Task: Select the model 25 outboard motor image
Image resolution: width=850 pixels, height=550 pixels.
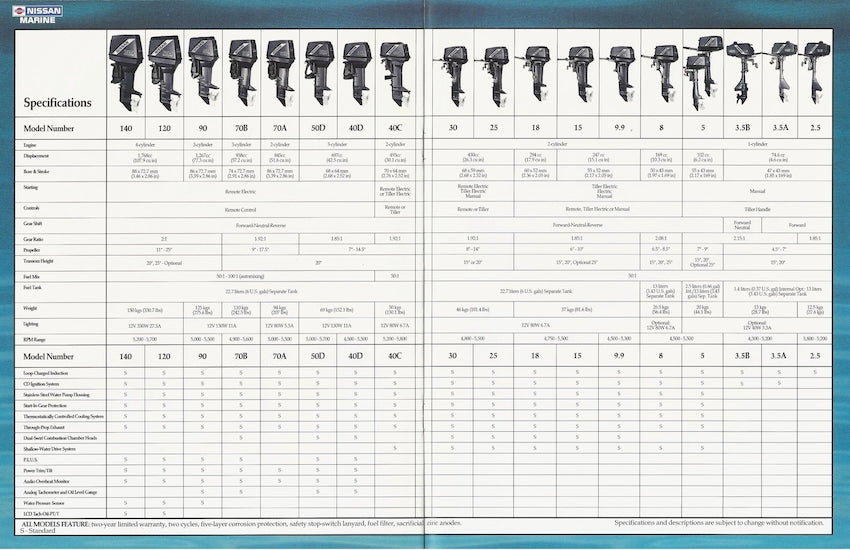Action: coord(494,76)
